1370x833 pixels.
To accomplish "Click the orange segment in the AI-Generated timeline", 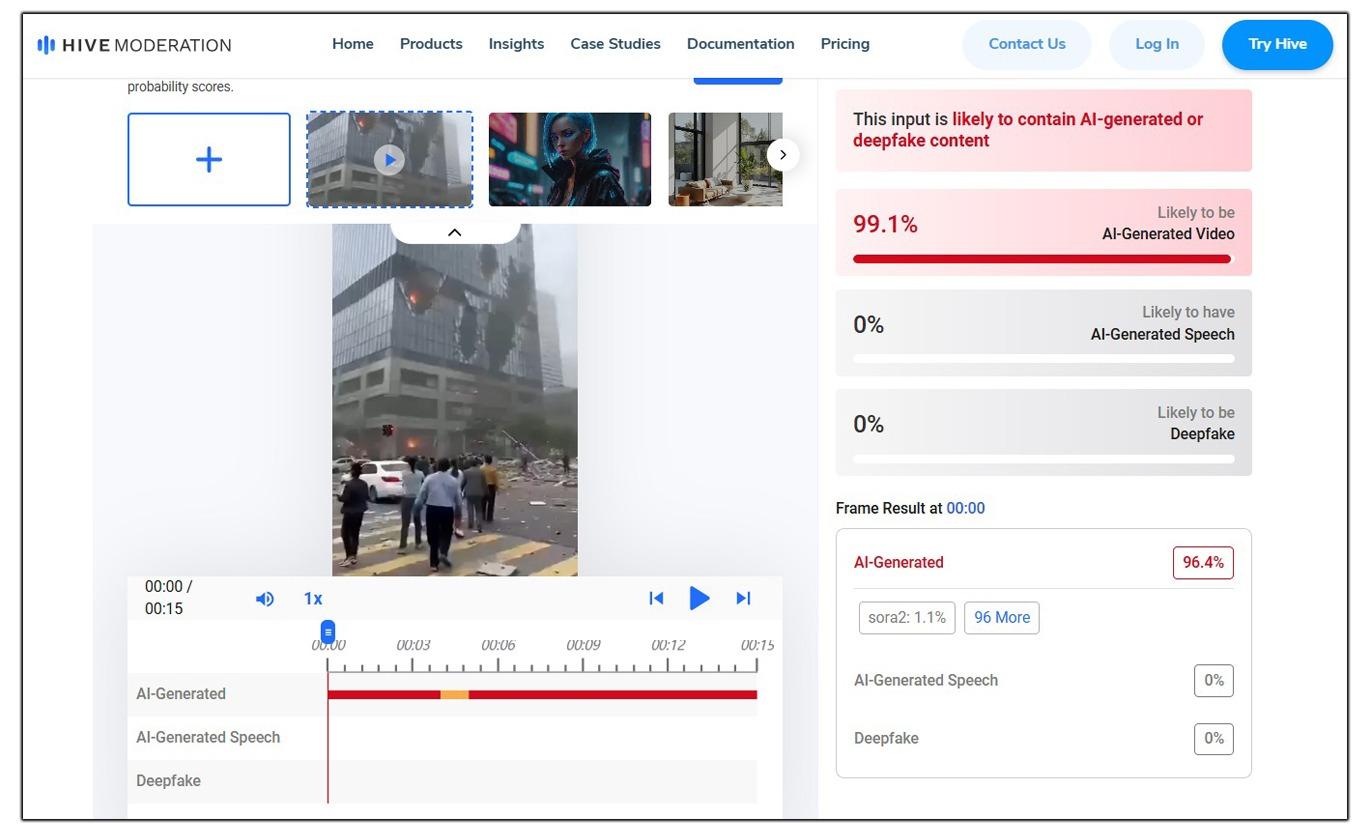I will click(x=454, y=695).
